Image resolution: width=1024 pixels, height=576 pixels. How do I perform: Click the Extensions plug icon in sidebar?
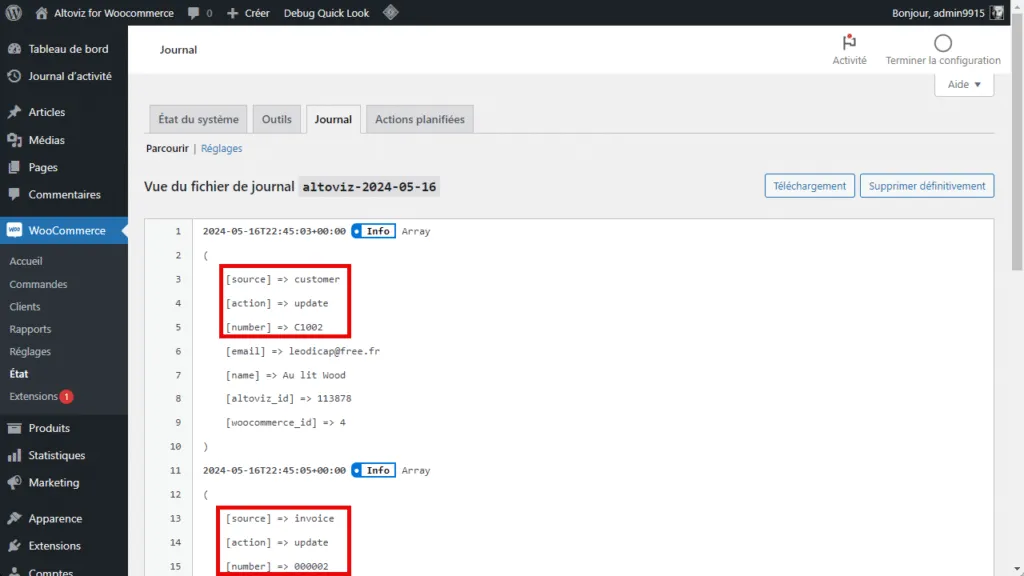[x=14, y=546]
